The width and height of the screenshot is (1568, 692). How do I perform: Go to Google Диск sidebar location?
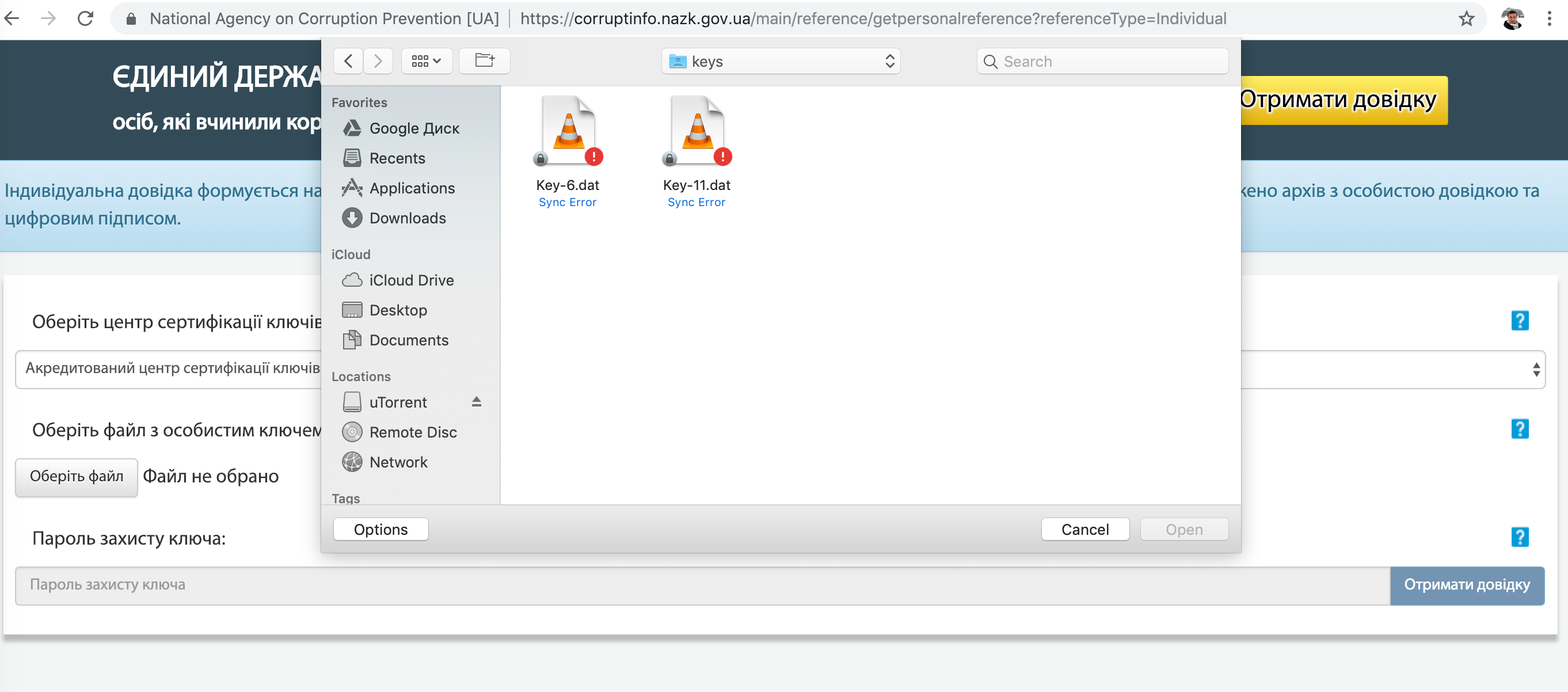coord(414,128)
